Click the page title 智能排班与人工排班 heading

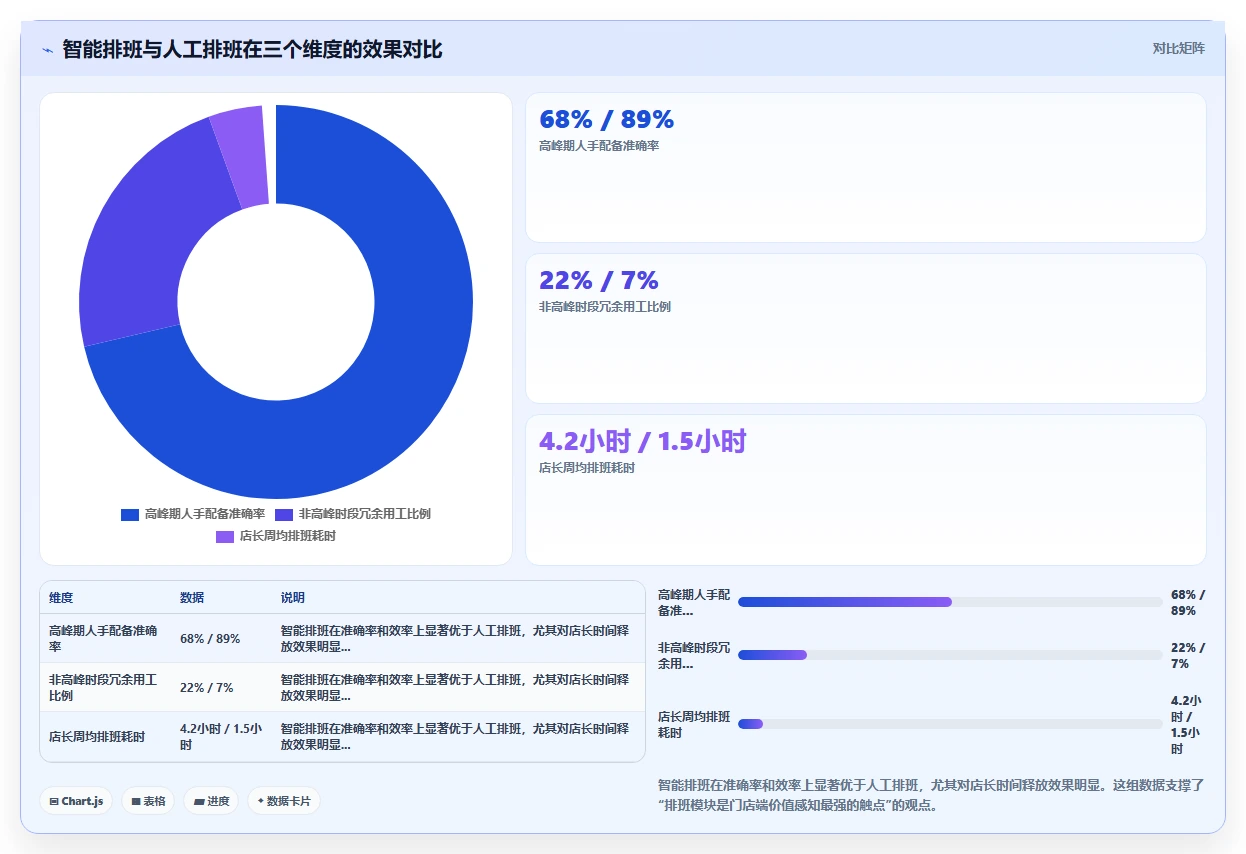click(x=252, y=49)
